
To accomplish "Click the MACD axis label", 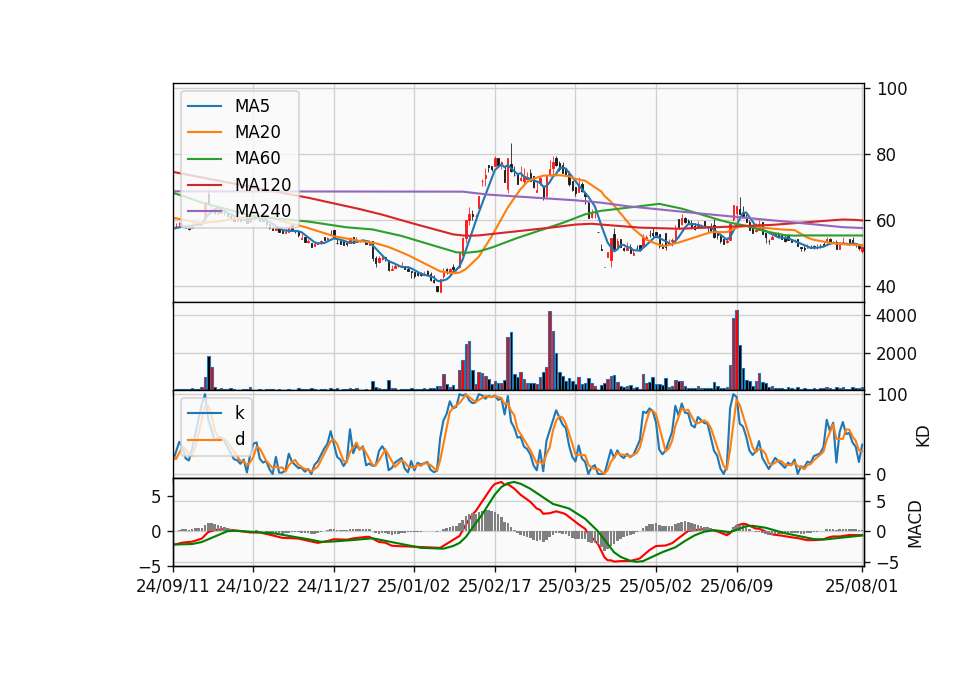I will click(915, 524).
